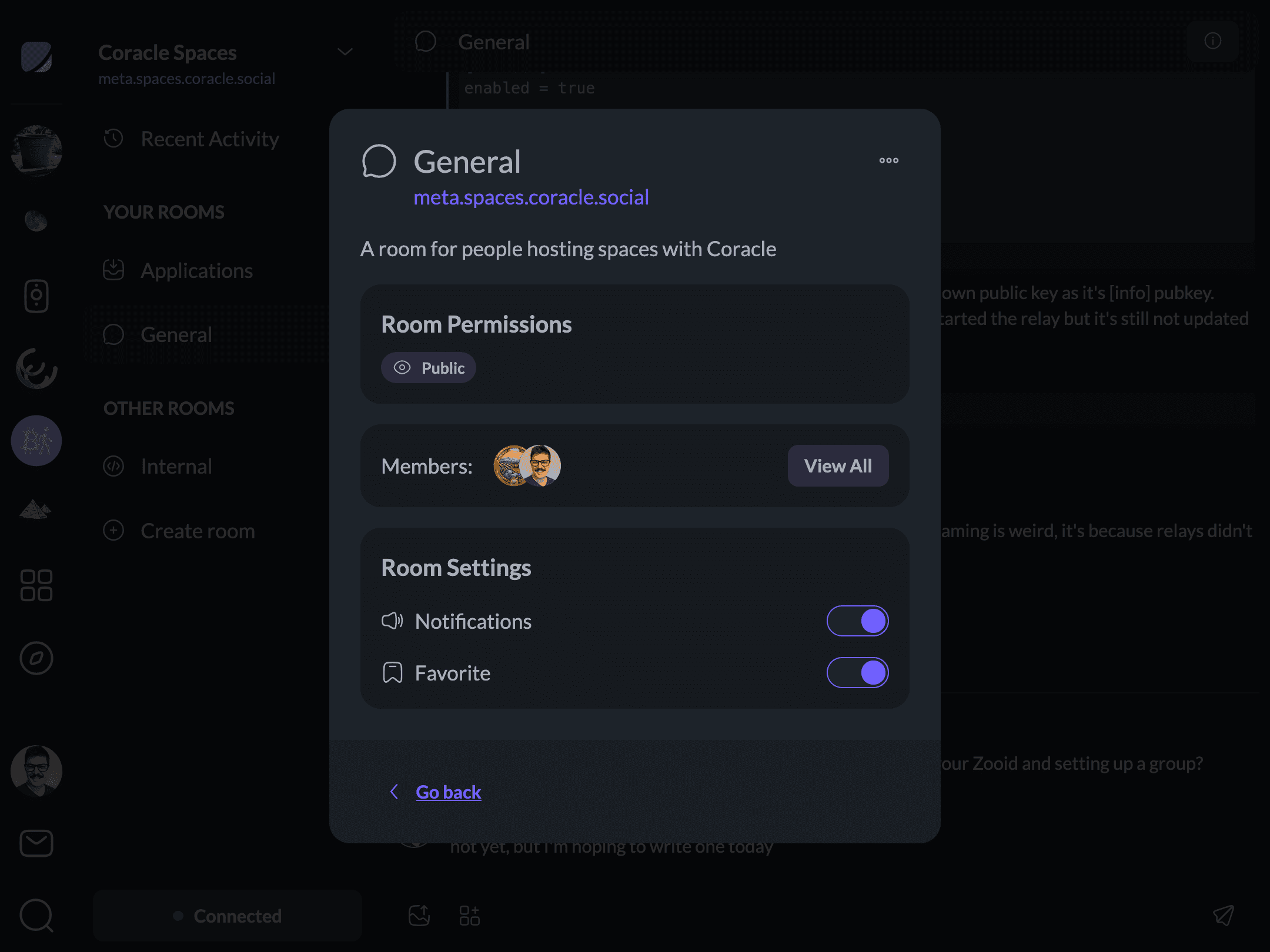Toggle the Notifications switch

pyautogui.click(x=857, y=621)
